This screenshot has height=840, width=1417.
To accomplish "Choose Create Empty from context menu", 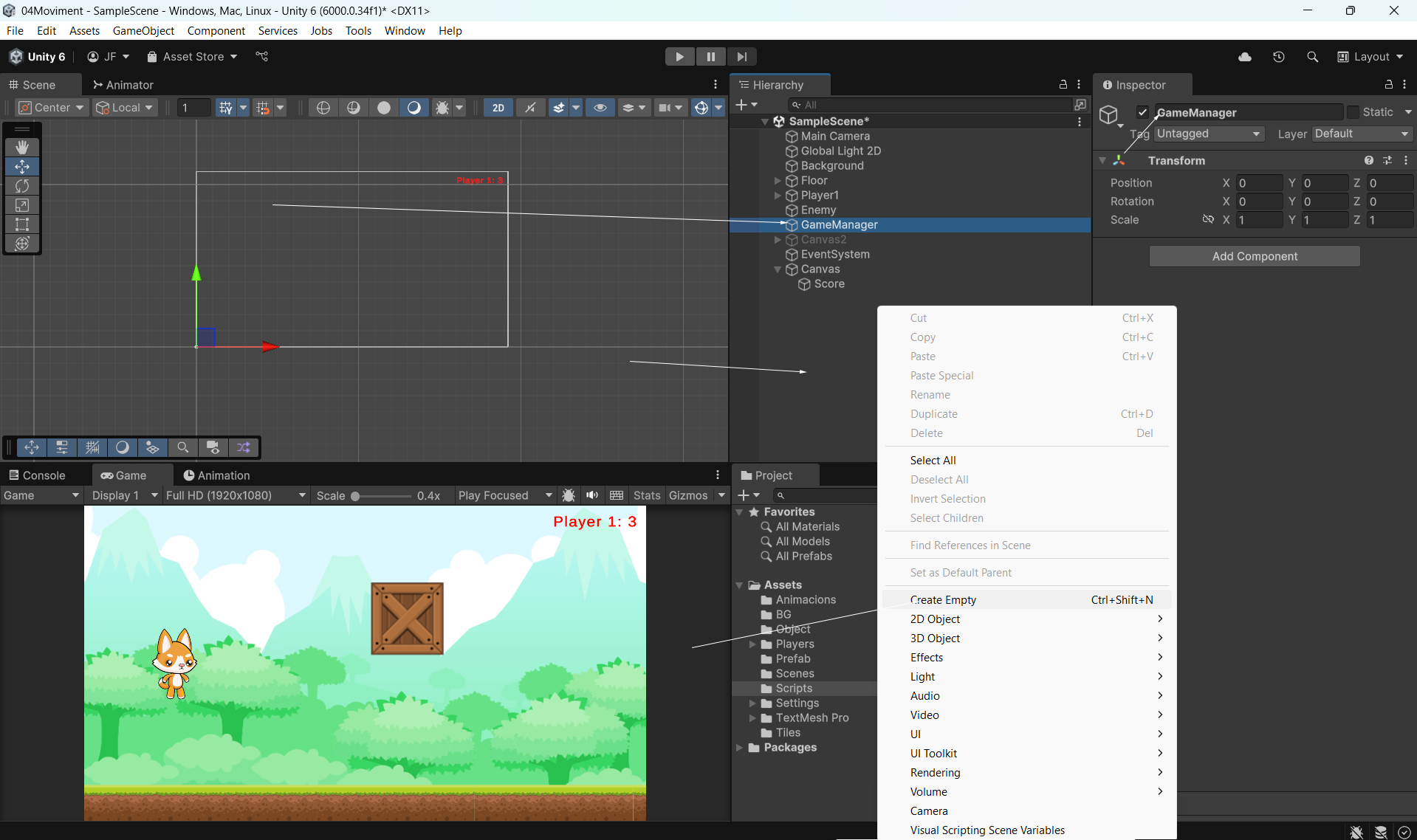I will click(943, 599).
